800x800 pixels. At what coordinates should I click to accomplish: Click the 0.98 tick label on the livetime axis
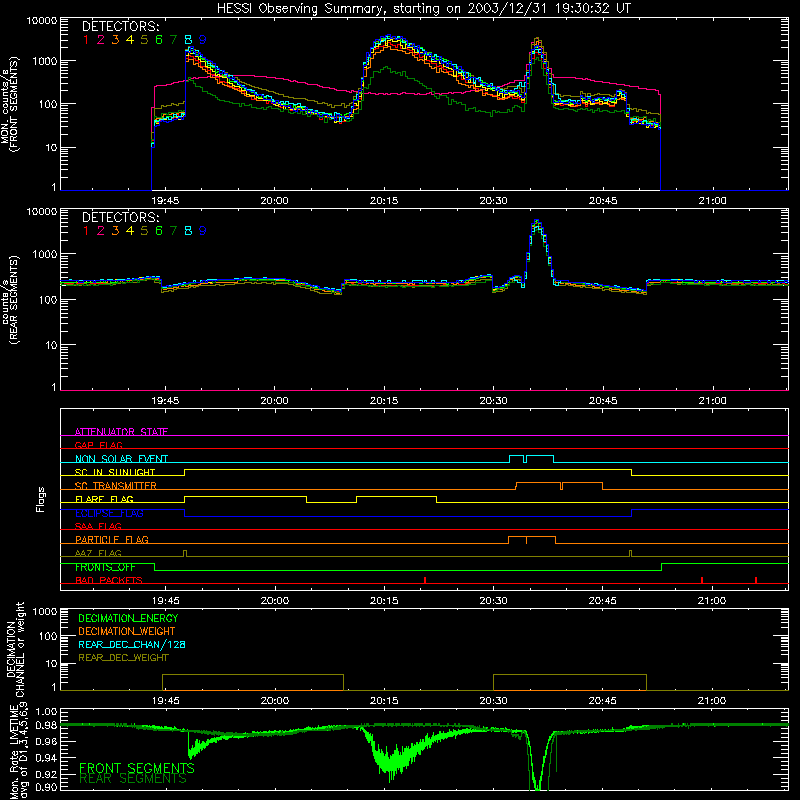pos(46,726)
